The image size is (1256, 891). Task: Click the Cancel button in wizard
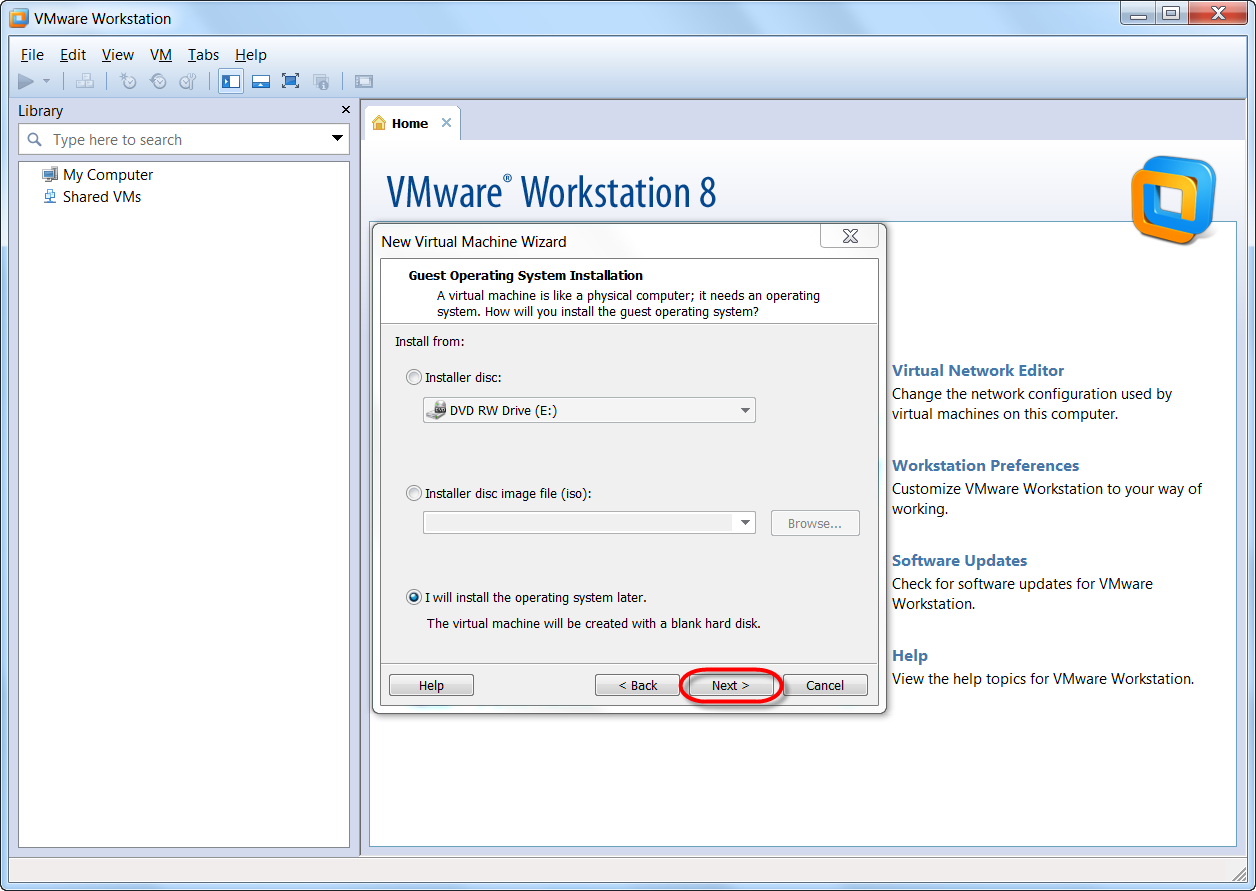(x=825, y=685)
